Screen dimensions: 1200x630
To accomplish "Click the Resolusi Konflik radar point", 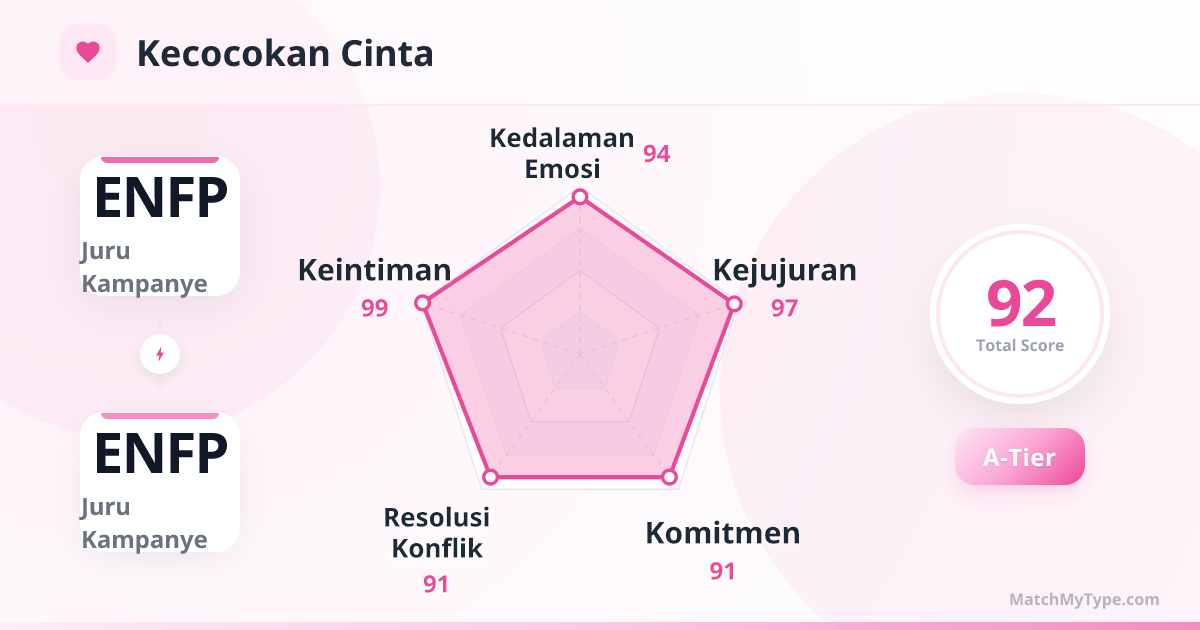I will 490,477.
